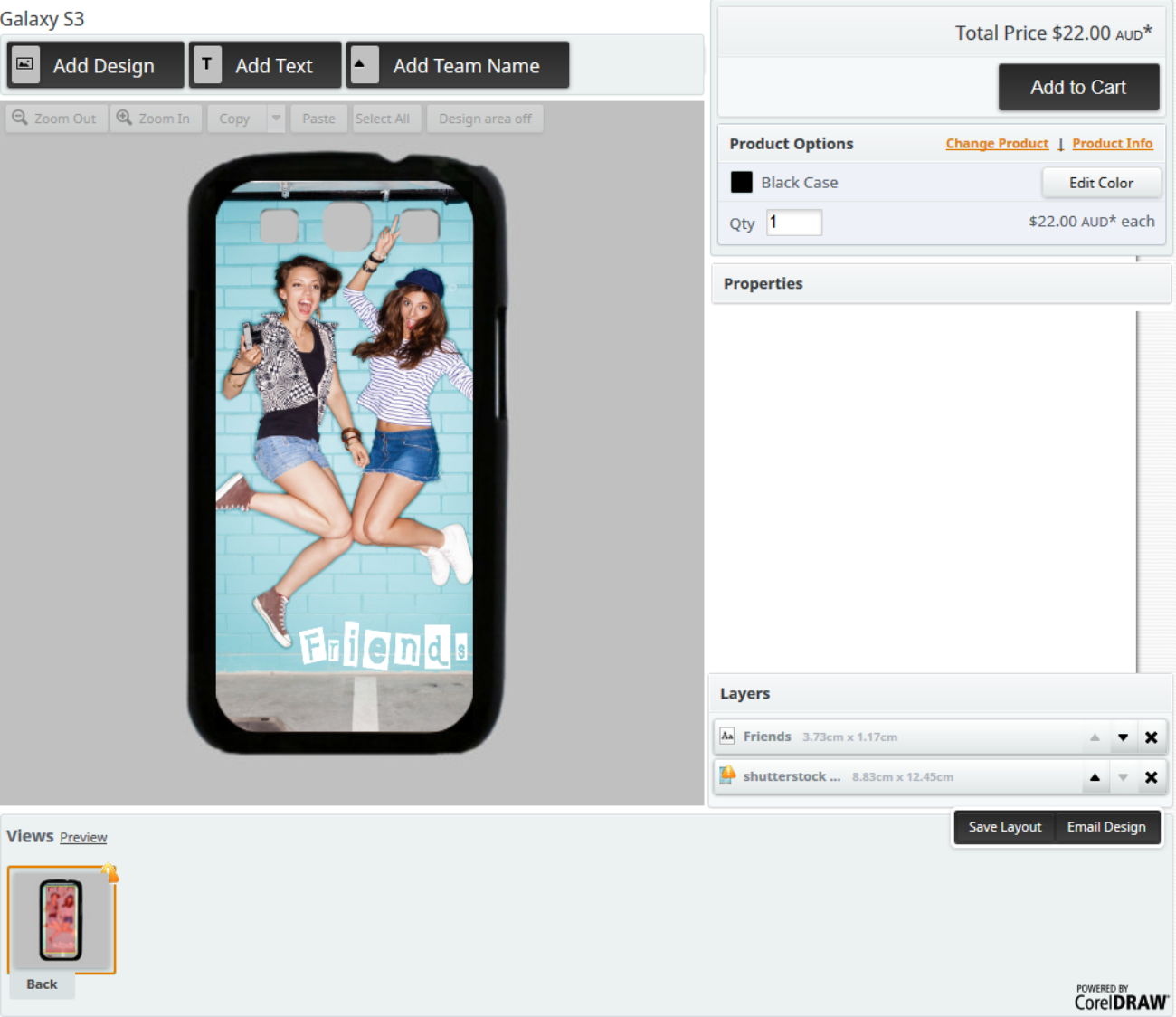The width and height of the screenshot is (1176, 1017).
Task: Delete the shutterstock image layer
Action: pyautogui.click(x=1151, y=777)
